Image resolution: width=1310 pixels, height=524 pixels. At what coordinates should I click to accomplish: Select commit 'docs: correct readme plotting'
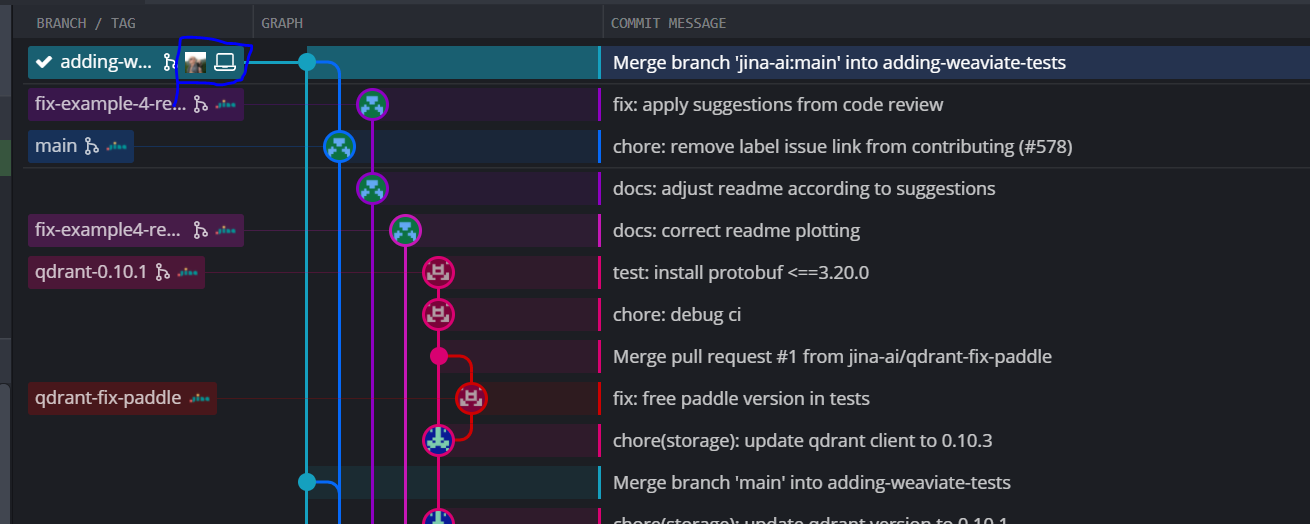pos(736,230)
